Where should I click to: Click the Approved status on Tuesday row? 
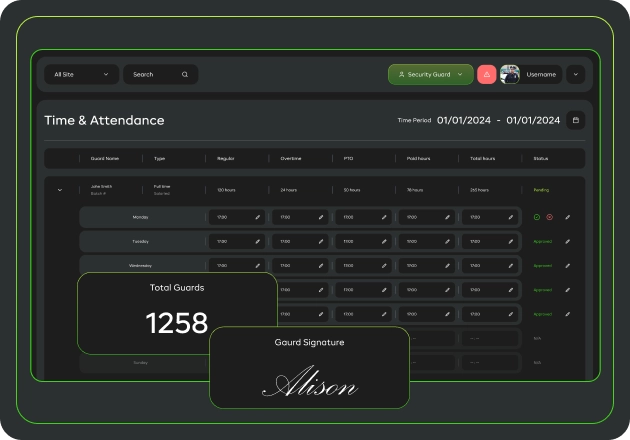point(542,241)
